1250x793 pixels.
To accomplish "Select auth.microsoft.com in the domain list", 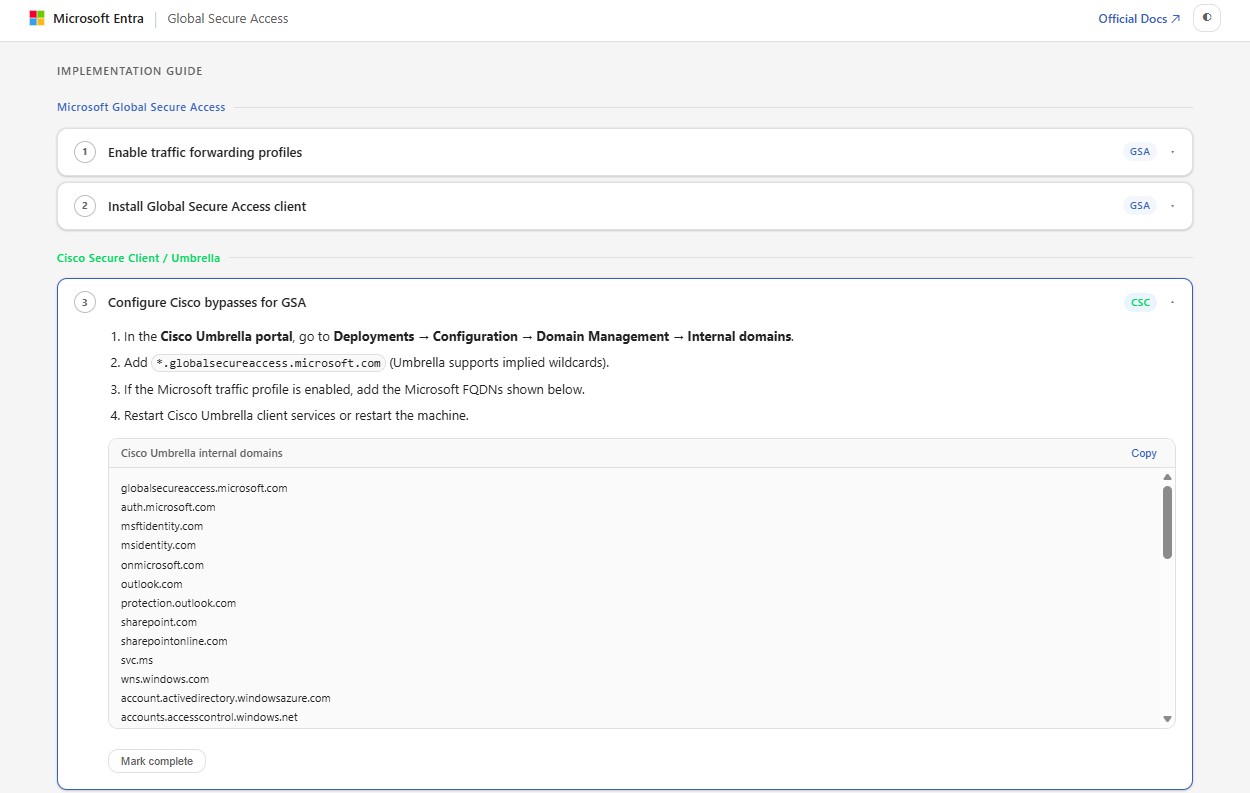I will point(168,507).
